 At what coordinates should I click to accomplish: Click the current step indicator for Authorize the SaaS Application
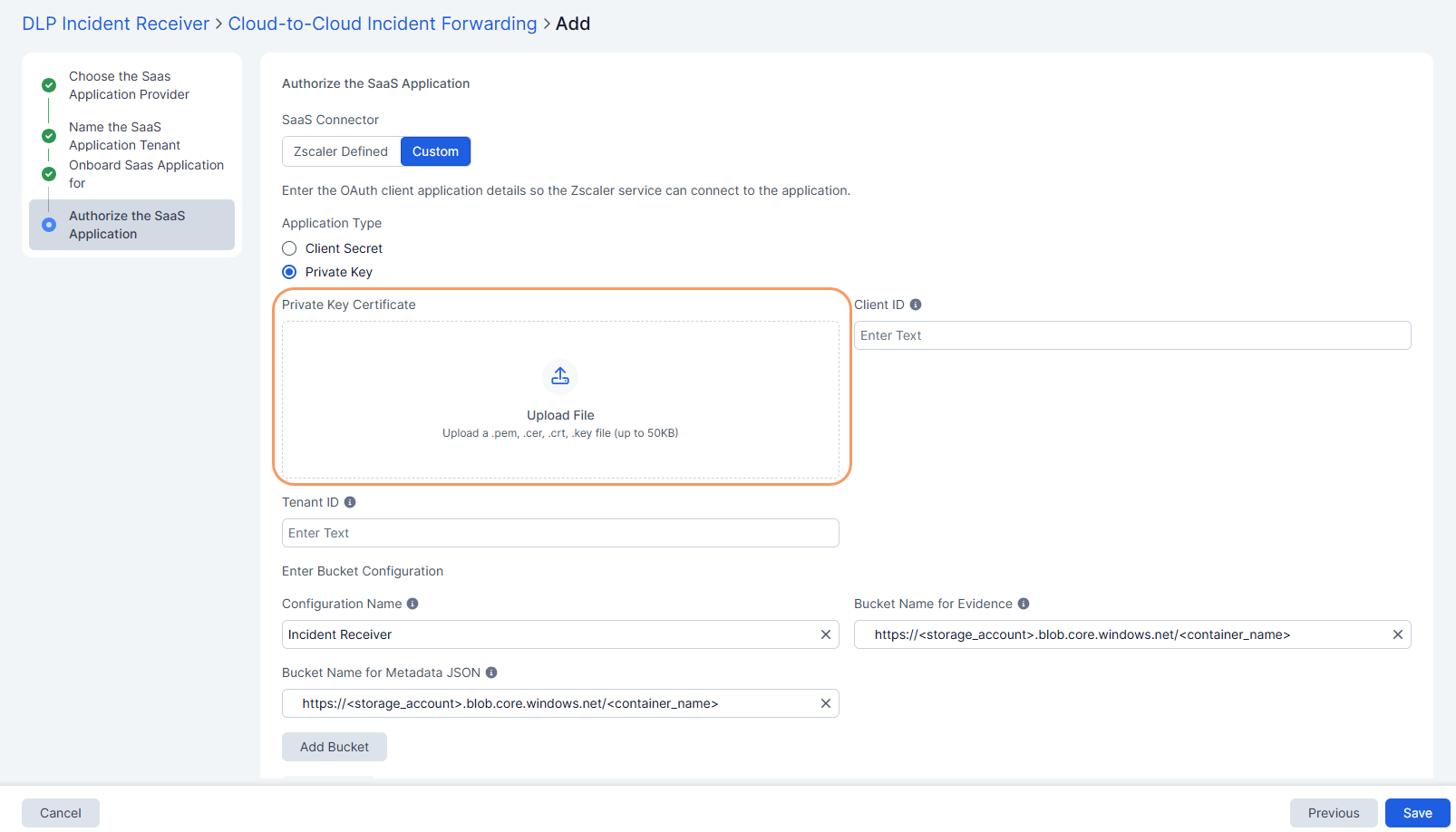[x=49, y=225]
